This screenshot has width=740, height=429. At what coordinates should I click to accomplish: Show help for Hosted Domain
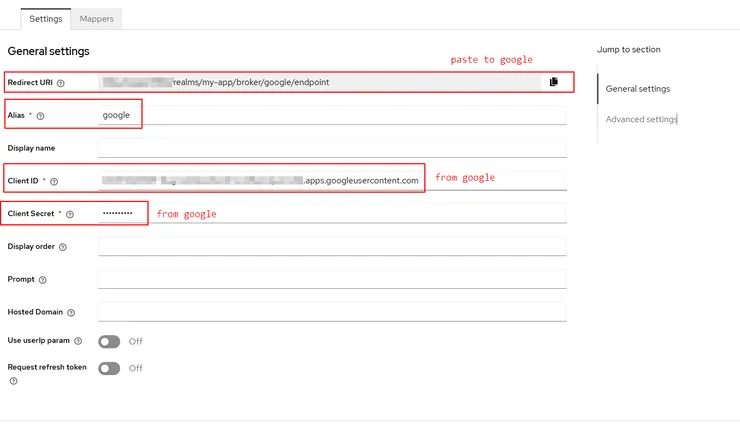tap(71, 312)
